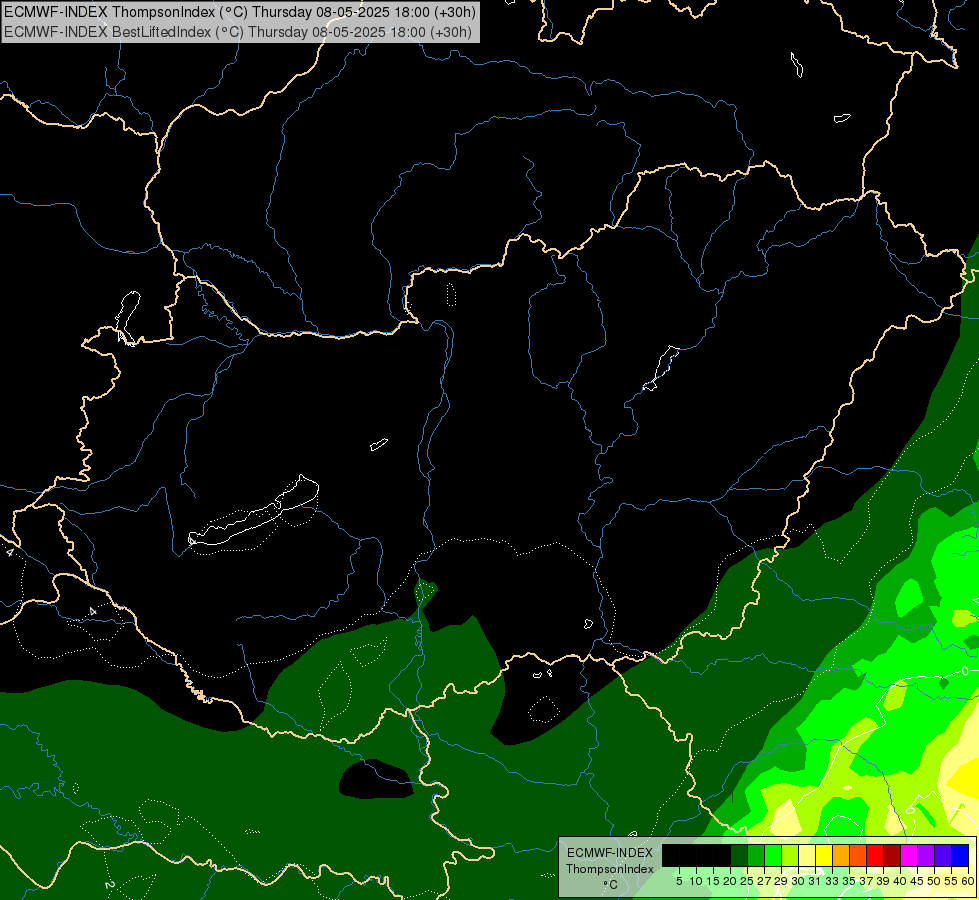979x900 pixels.
Task: Click the Lake Balaton outline on the map
Action: coord(253,518)
